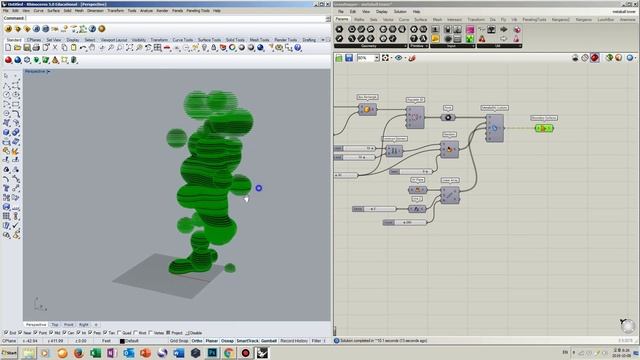640x360 pixels.
Task: Toggle Ortho in Rhino status bar
Action: (x=197, y=341)
